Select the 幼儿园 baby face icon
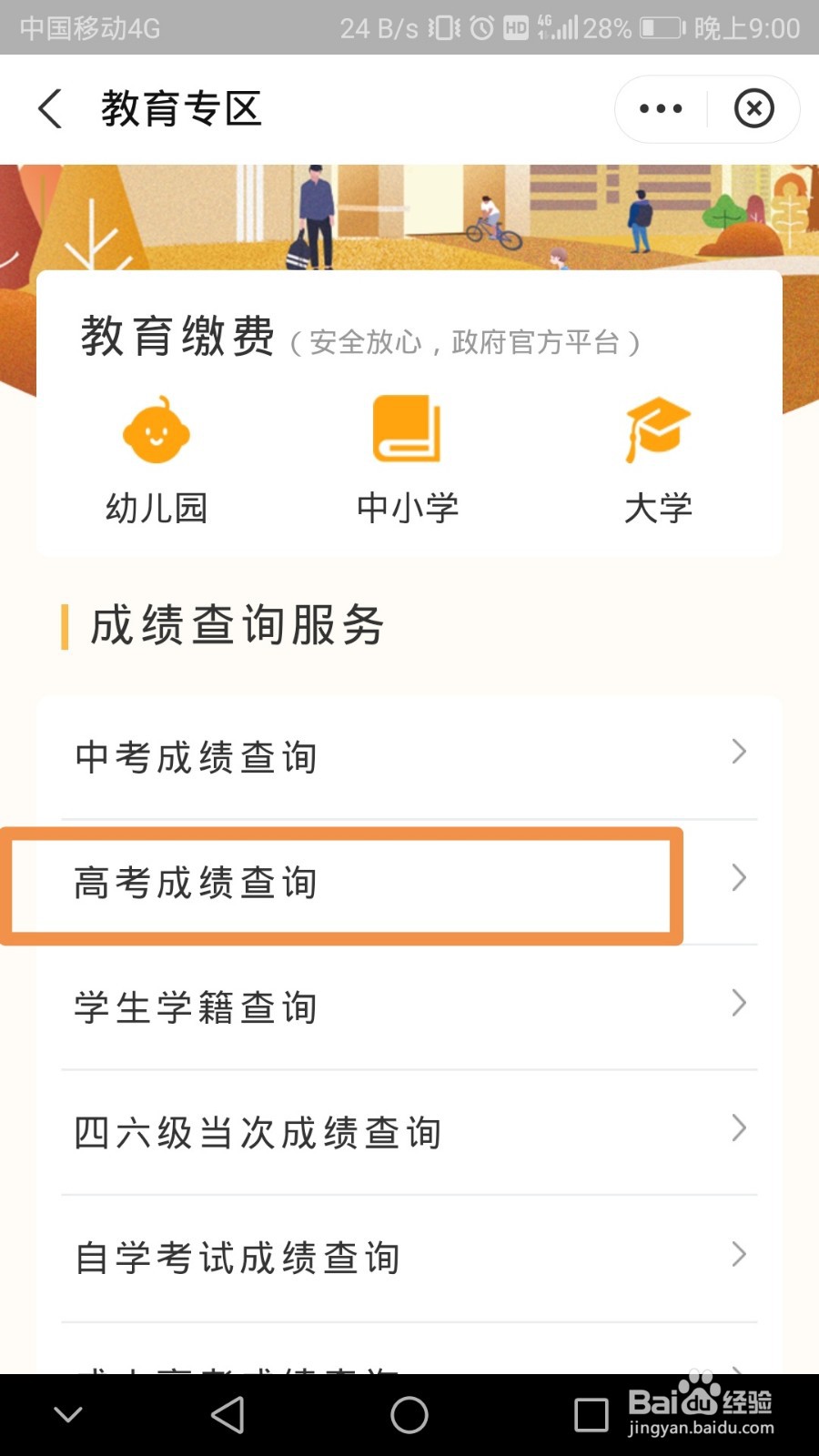 (x=157, y=430)
